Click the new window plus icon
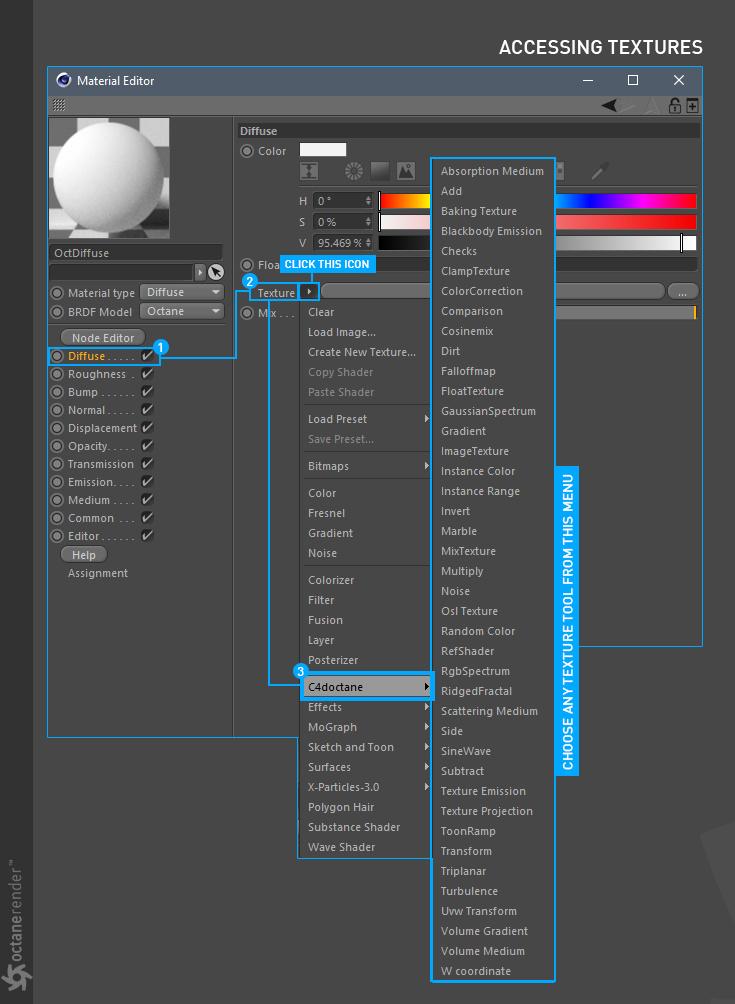This screenshot has height=1004, width=735. pos(692,105)
